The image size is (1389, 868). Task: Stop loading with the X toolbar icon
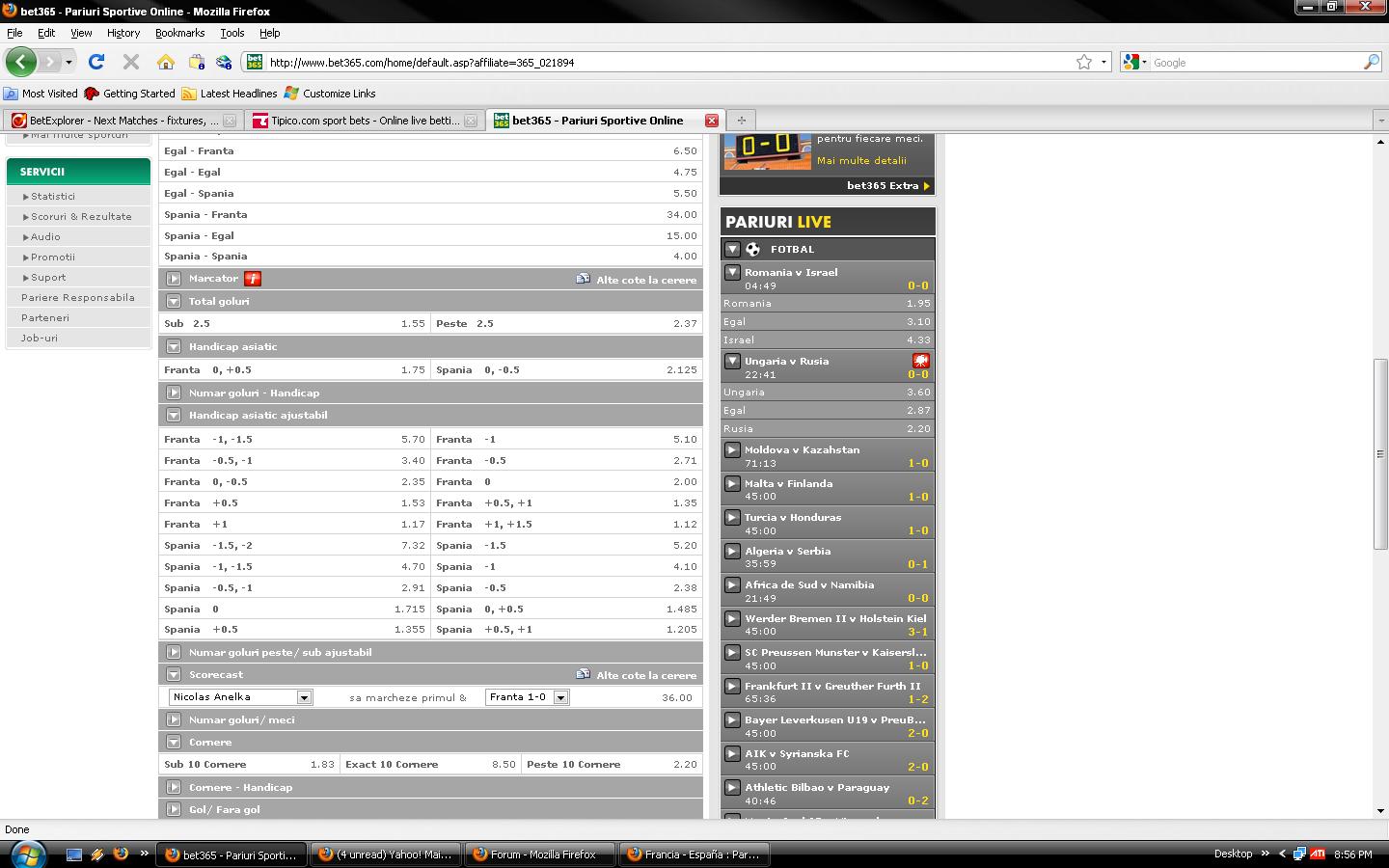pyautogui.click(x=131, y=62)
